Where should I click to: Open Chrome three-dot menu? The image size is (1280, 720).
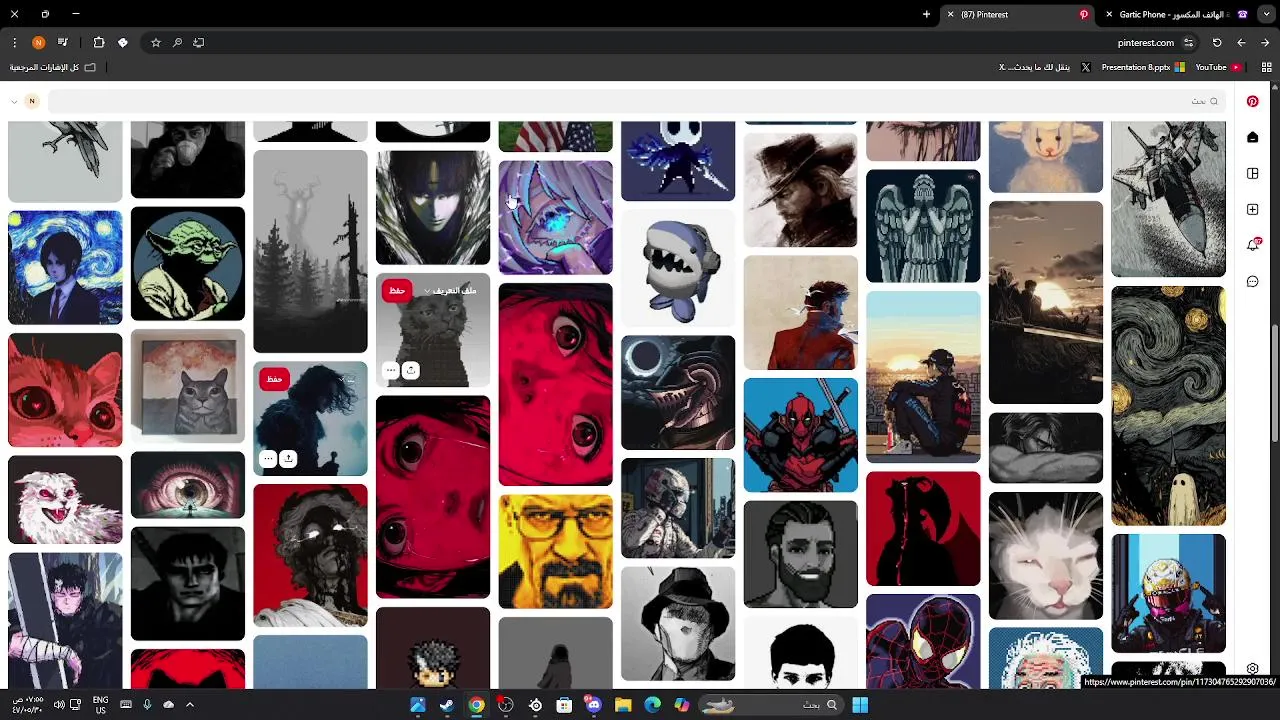(14, 42)
